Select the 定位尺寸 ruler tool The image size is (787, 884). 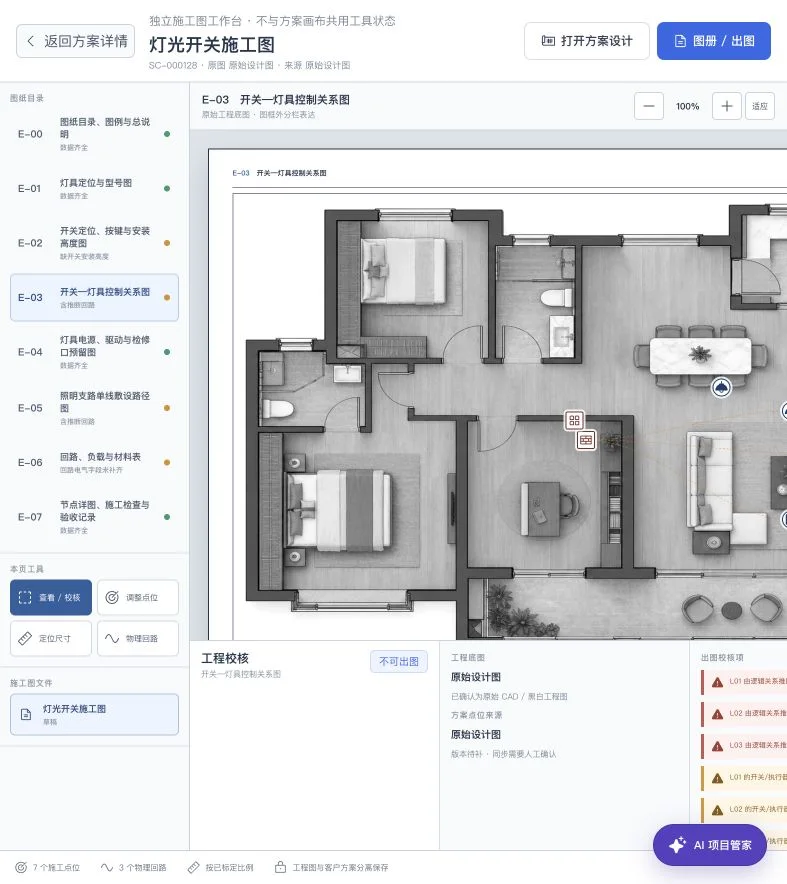pyautogui.click(x=51, y=639)
